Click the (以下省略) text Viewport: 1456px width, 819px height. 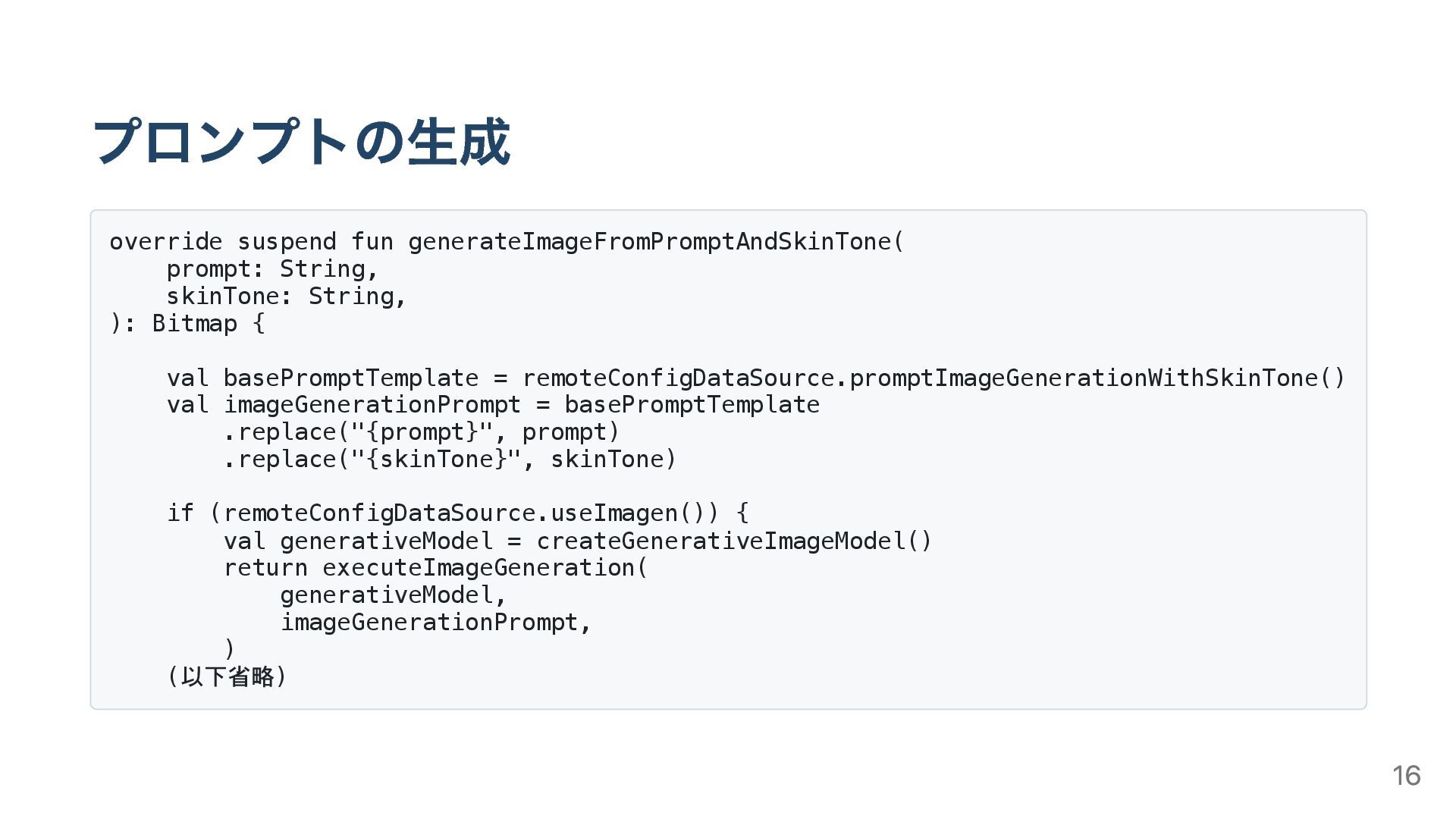(x=227, y=676)
